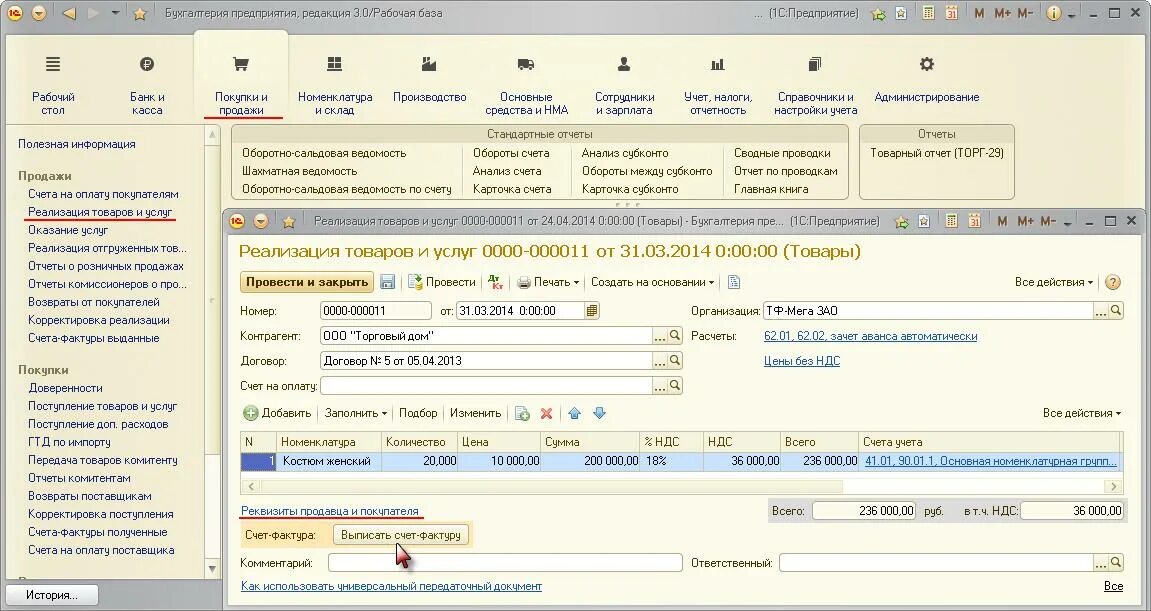Open Номенклатура и склад section
Viewport: 1151px width, 611px height.
tap(335, 86)
